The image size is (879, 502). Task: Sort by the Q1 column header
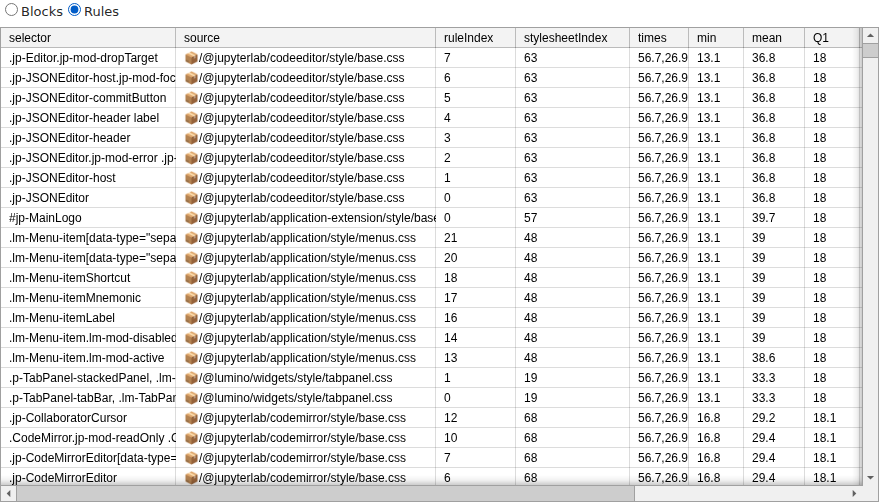[832, 38]
